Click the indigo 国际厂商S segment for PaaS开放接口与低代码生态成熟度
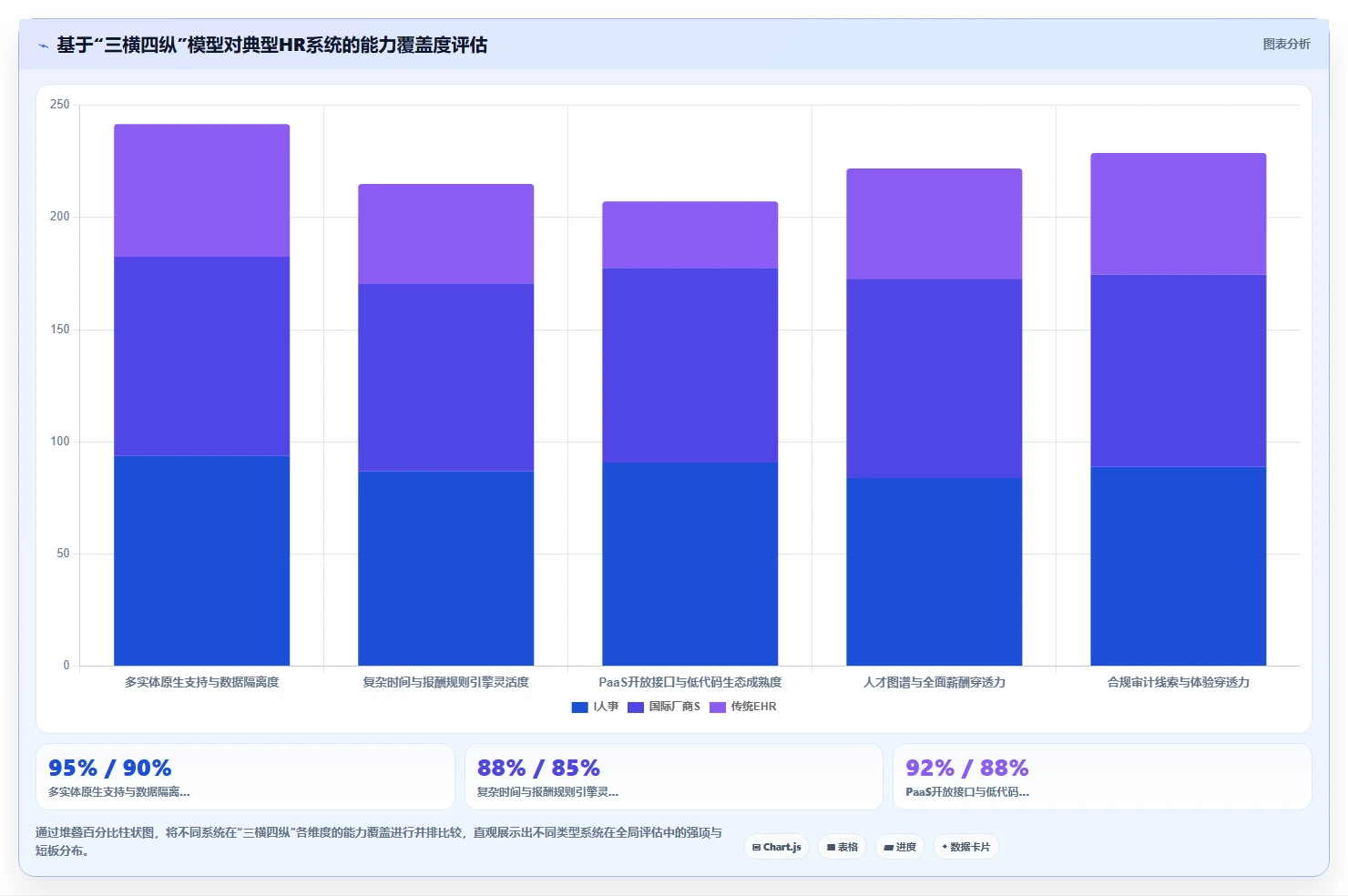 [x=689, y=366]
